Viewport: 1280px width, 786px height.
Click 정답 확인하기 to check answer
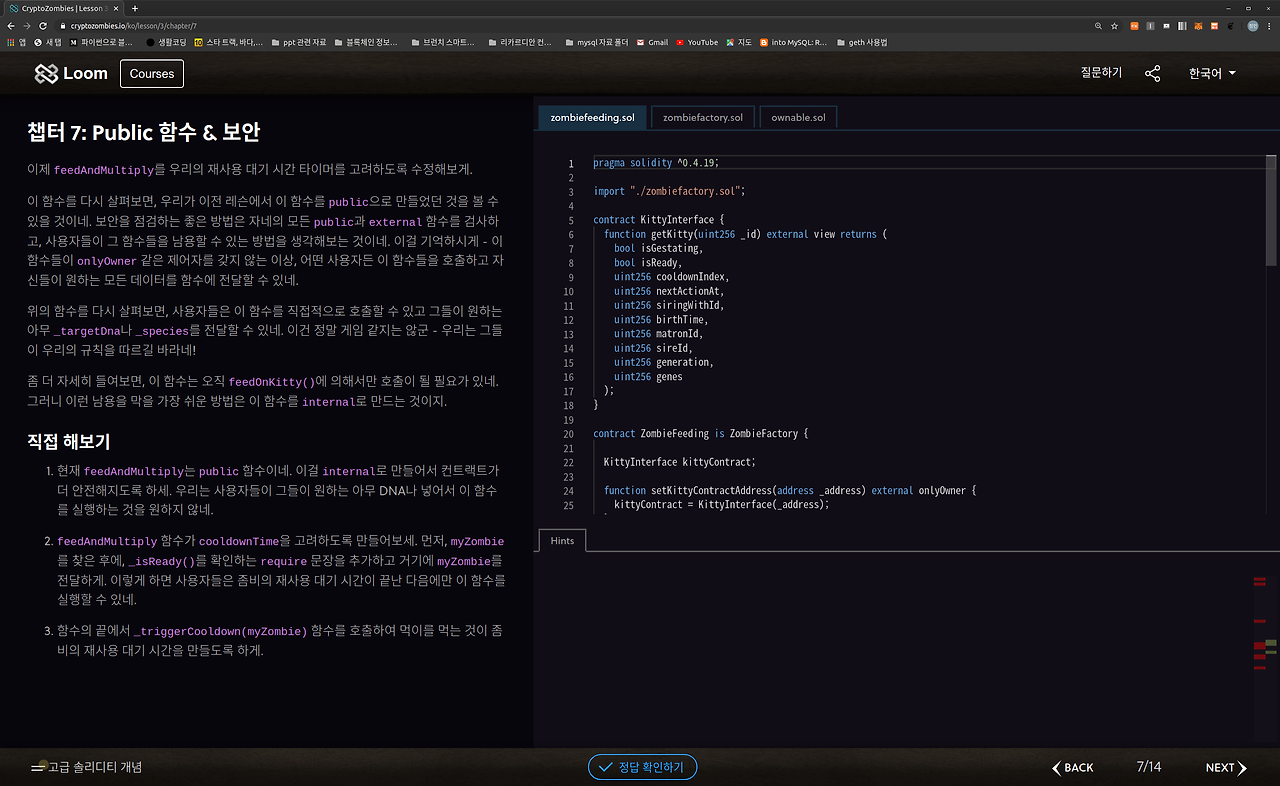[642, 767]
